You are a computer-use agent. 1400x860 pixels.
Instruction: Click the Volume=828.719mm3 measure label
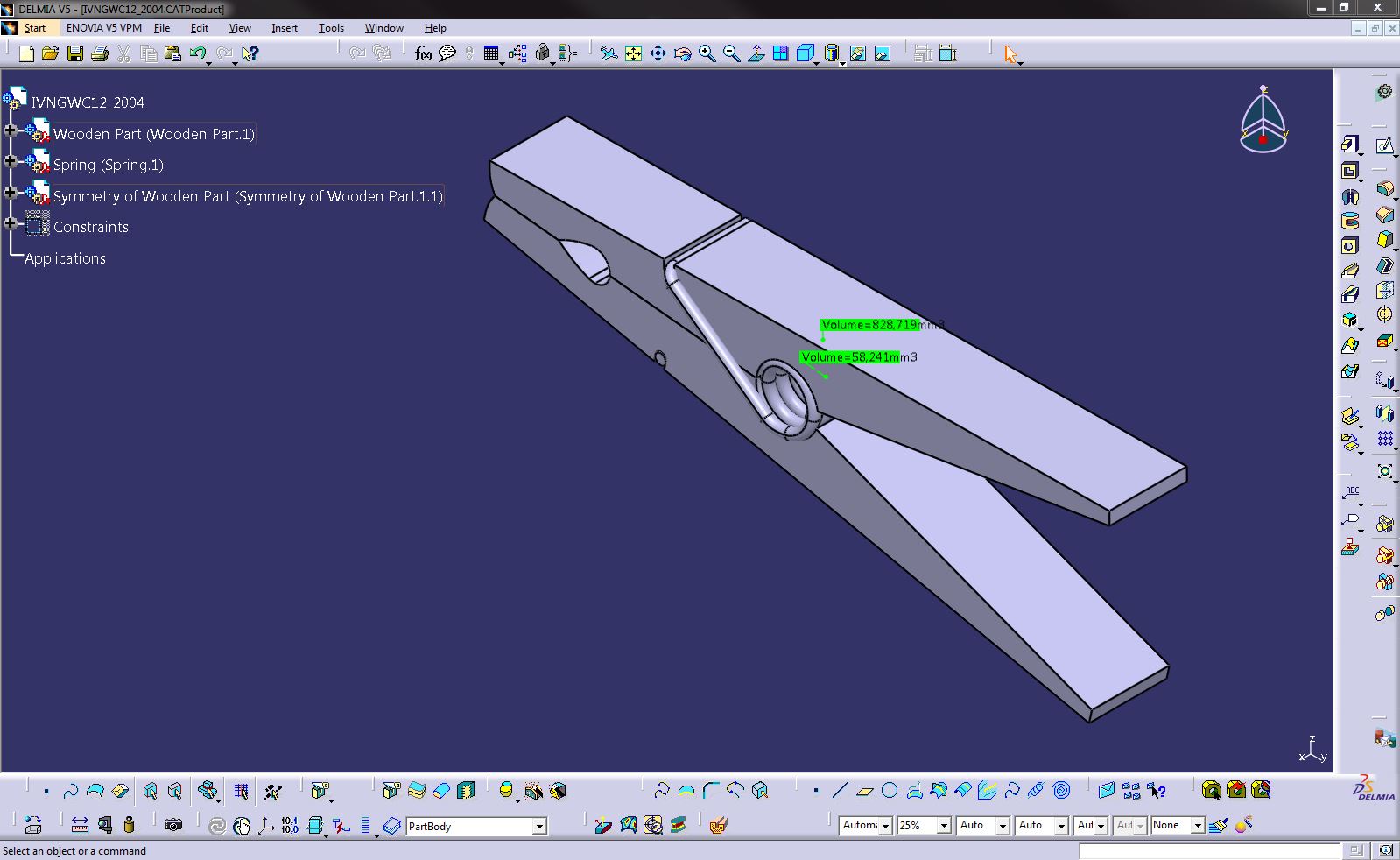pyautogui.click(x=883, y=325)
